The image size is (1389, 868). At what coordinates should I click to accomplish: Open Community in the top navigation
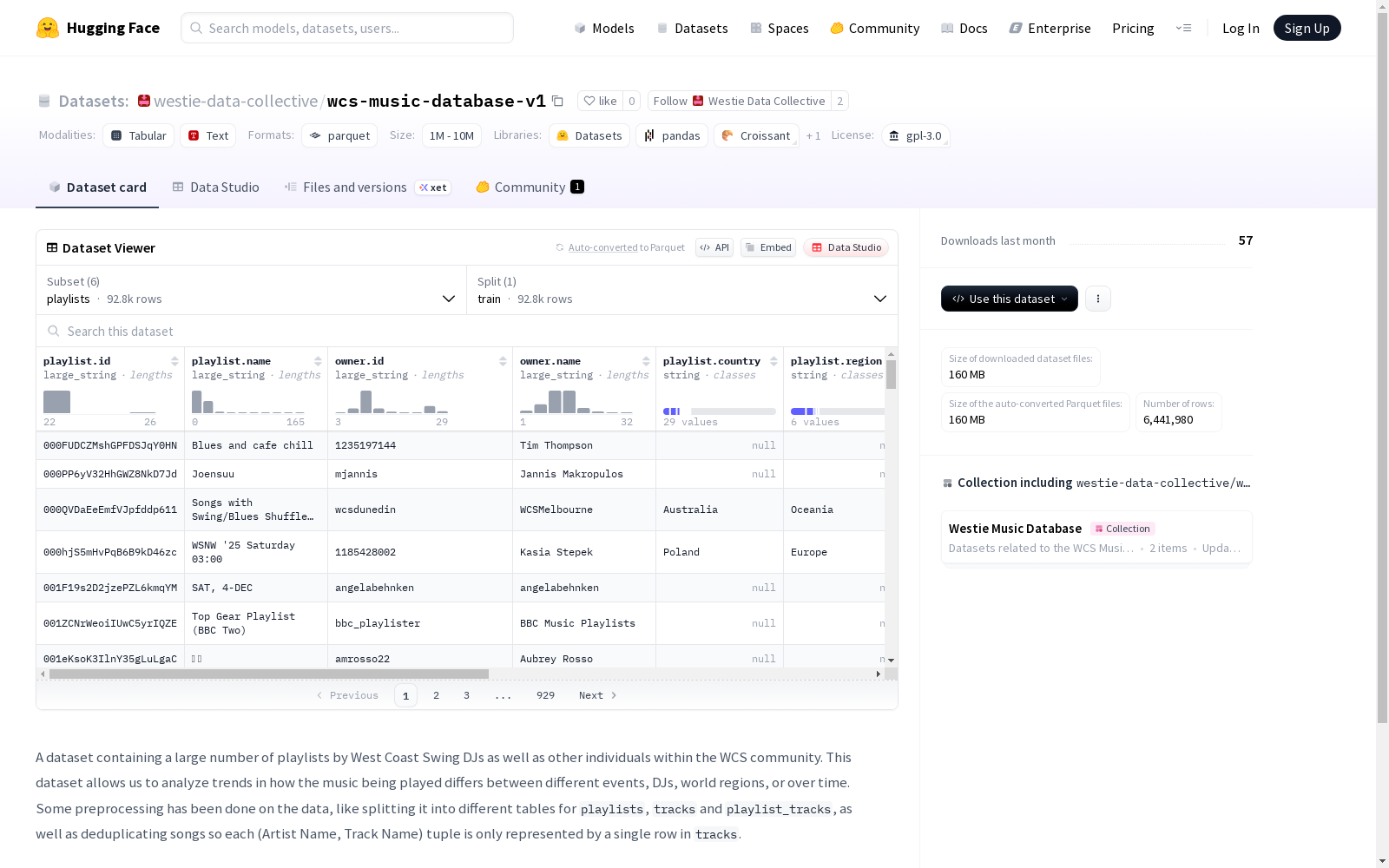point(875,28)
